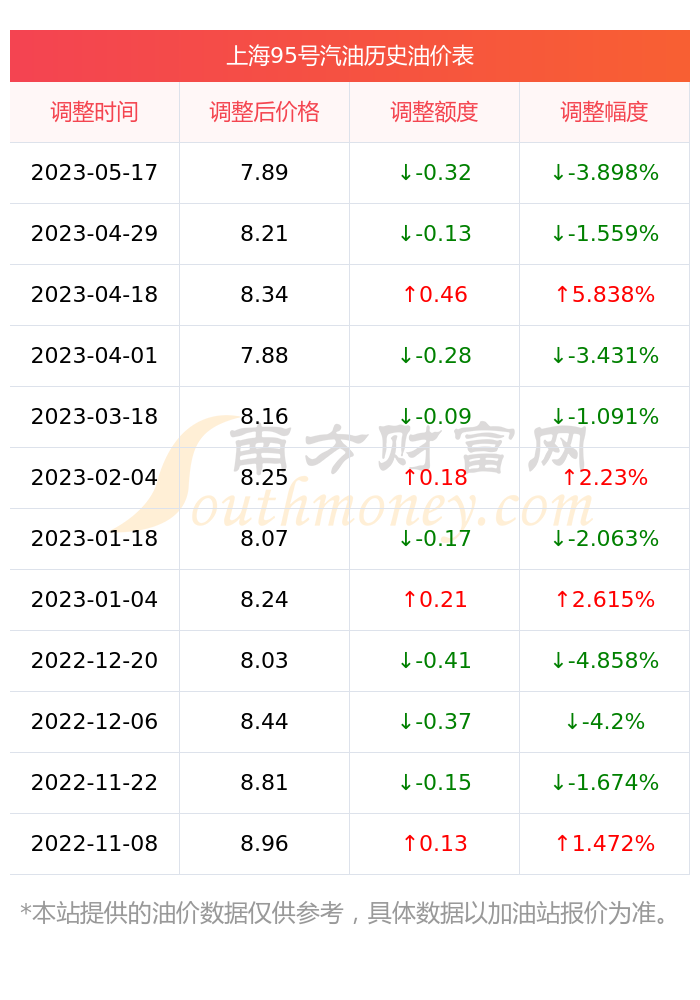700x1000 pixels.
Task: Select the date cell 2023-04-01
Action: pyautogui.click(x=94, y=356)
